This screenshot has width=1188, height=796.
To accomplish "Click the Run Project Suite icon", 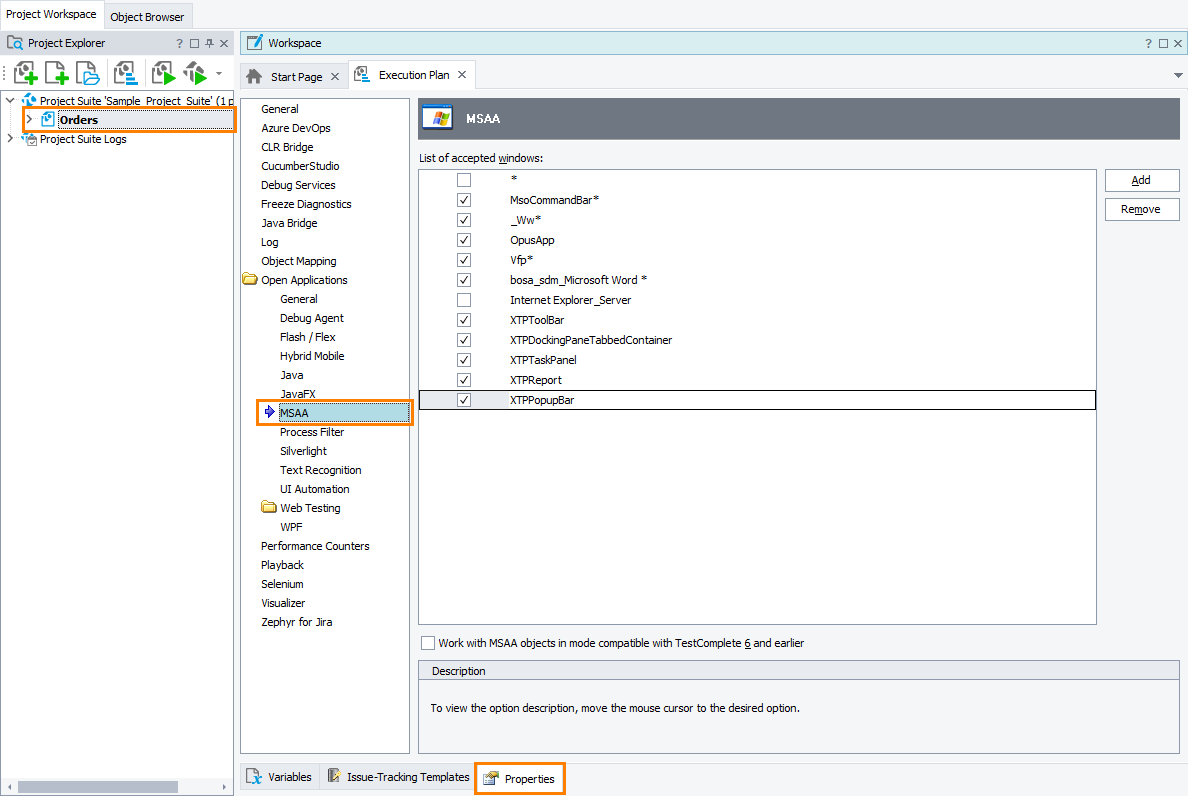I will (x=195, y=73).
